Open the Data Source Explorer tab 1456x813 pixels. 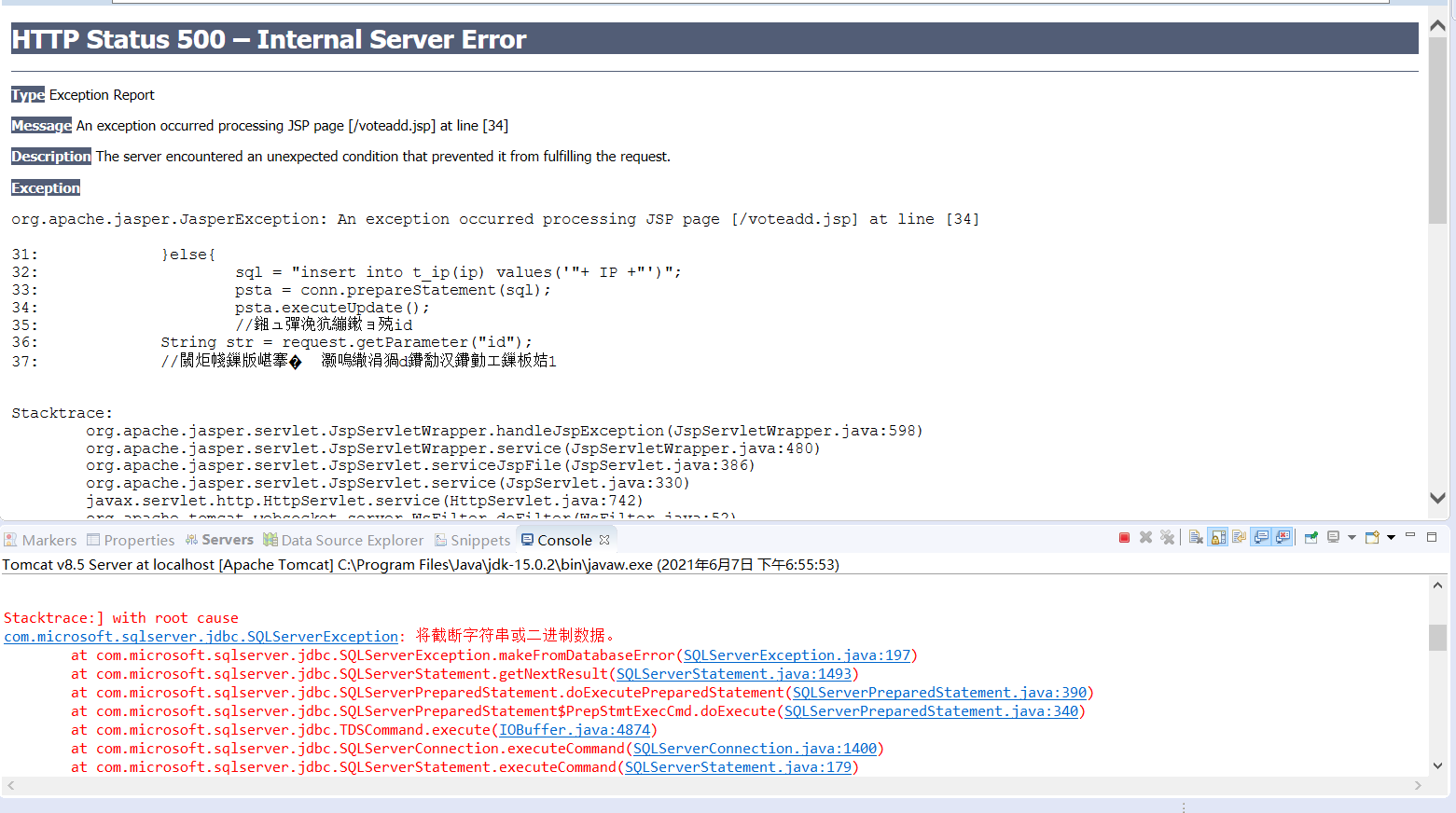[x=343, y=540]
